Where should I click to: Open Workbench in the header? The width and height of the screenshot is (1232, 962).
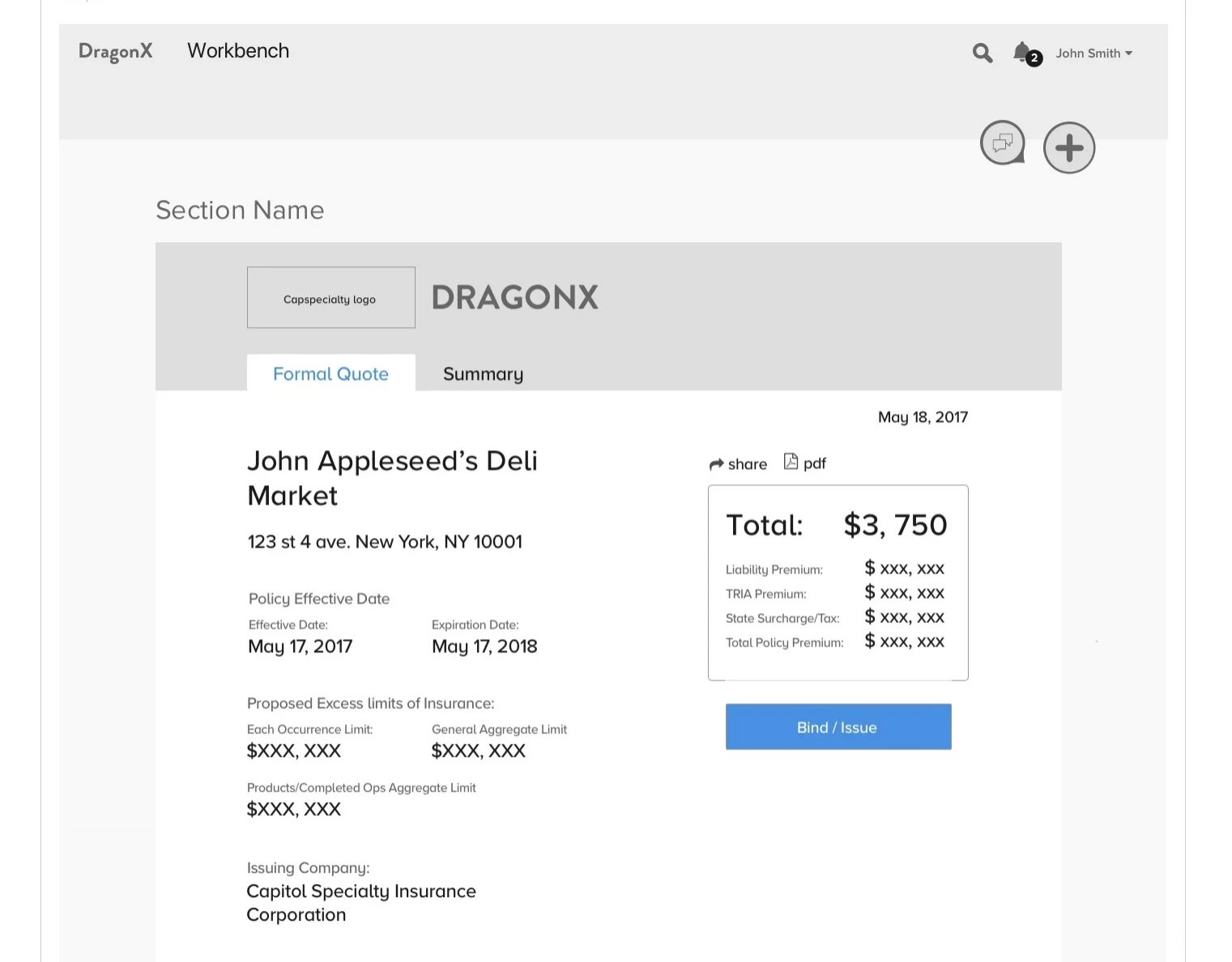coord(238,51)
